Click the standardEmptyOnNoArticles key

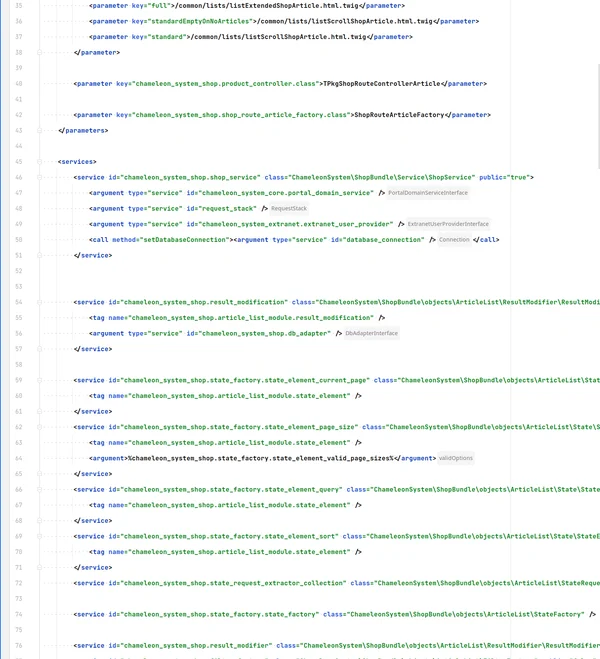point(202,21)
